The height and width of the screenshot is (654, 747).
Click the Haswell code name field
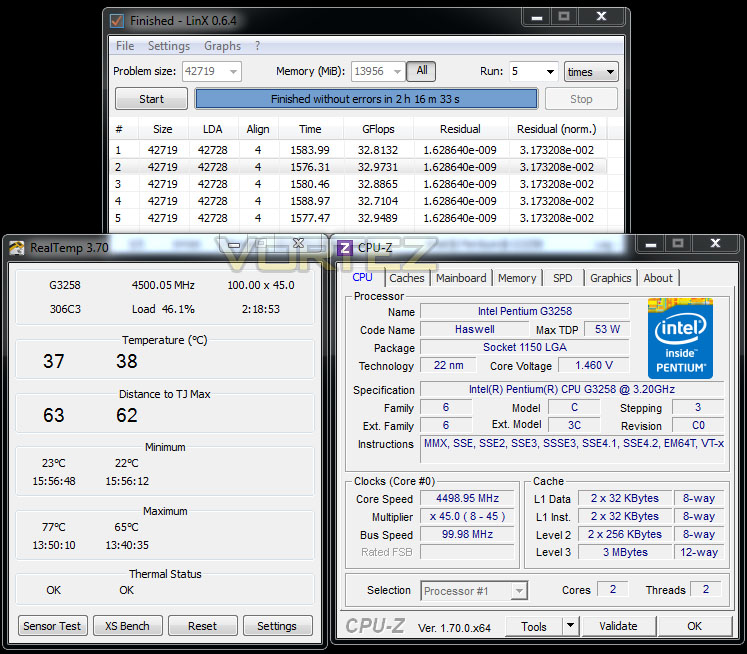[474, 329]
